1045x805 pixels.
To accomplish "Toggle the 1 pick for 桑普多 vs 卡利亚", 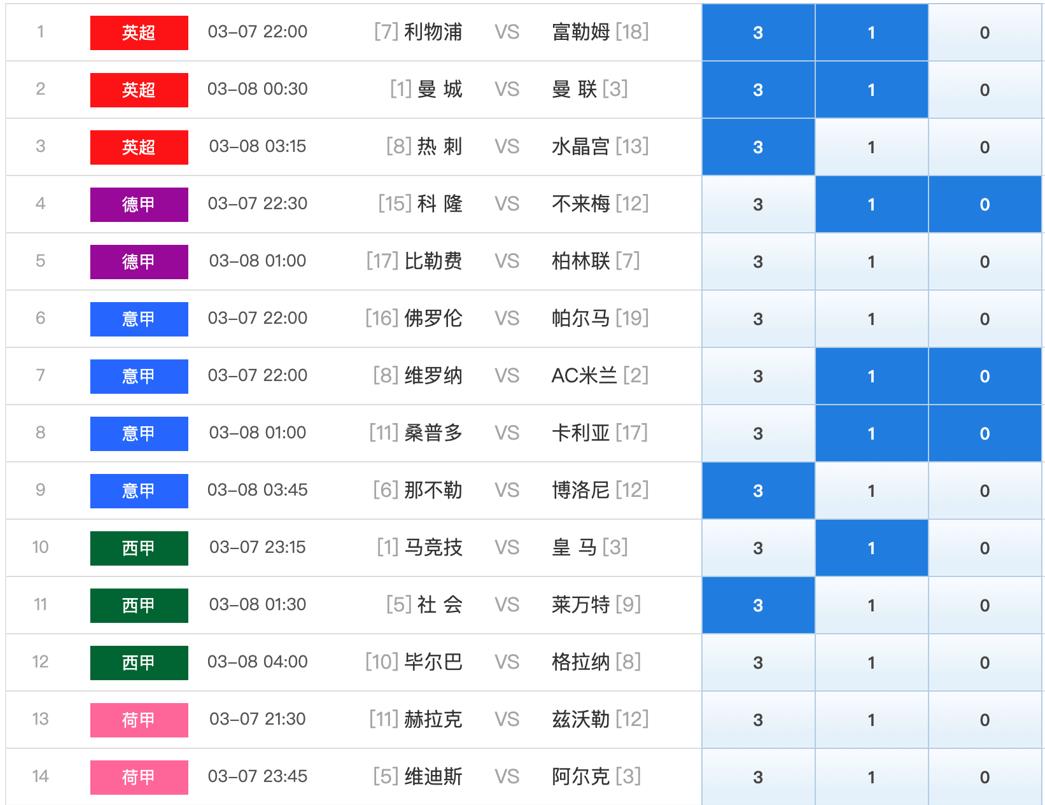I will click(x=871, y=433).
